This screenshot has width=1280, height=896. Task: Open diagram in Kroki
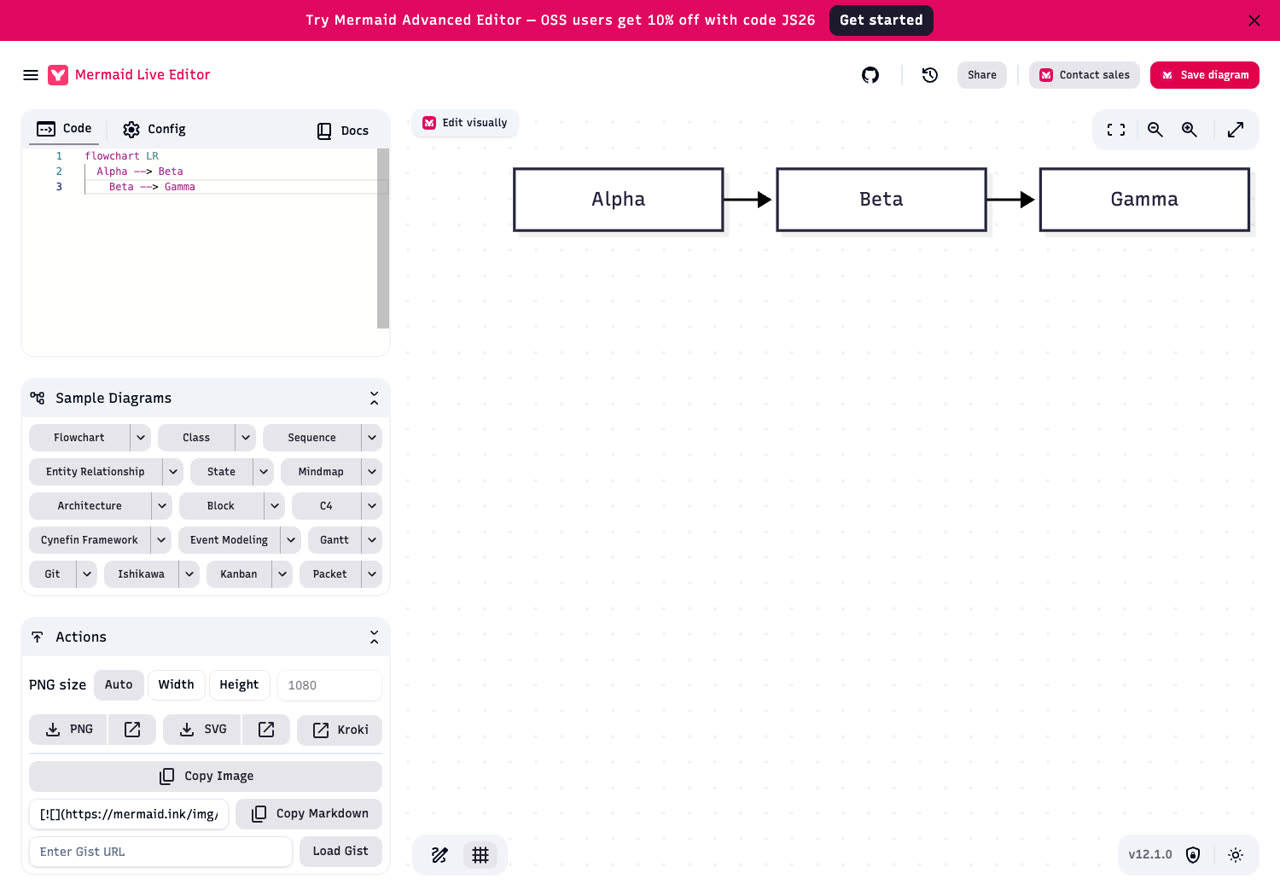[x=340, y=730]
